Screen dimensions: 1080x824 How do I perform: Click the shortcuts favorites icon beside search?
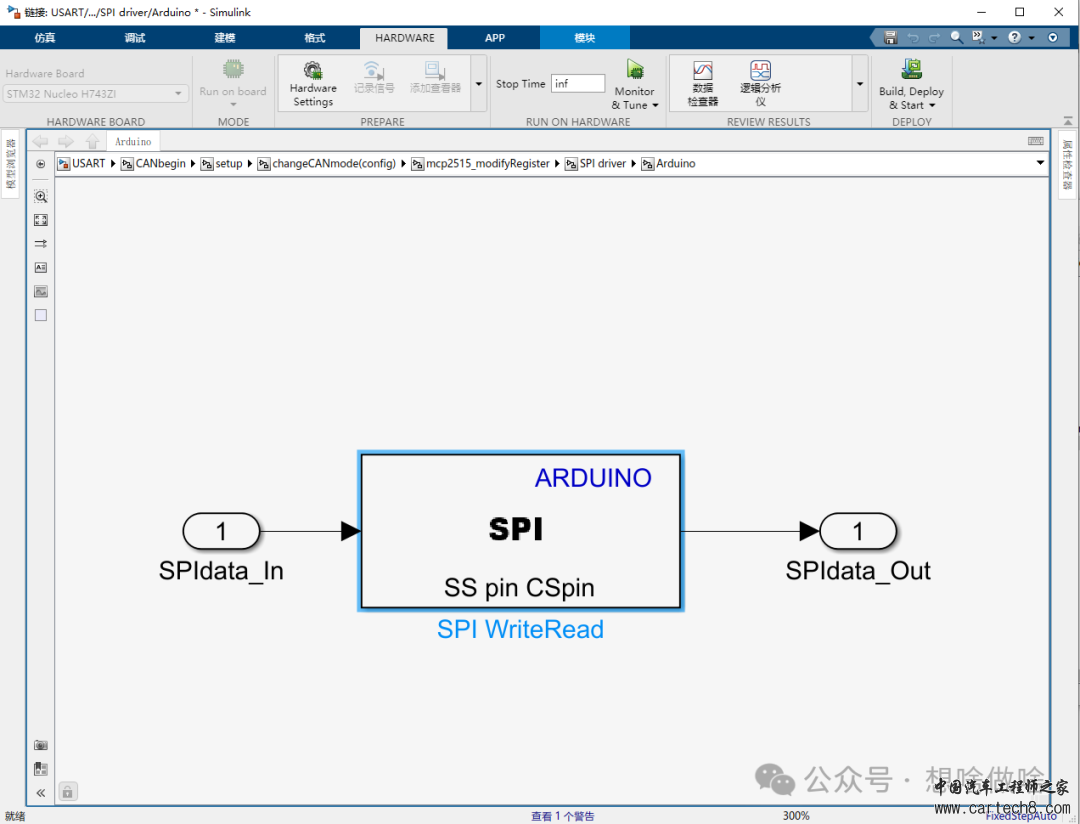(x=978, y=37)
